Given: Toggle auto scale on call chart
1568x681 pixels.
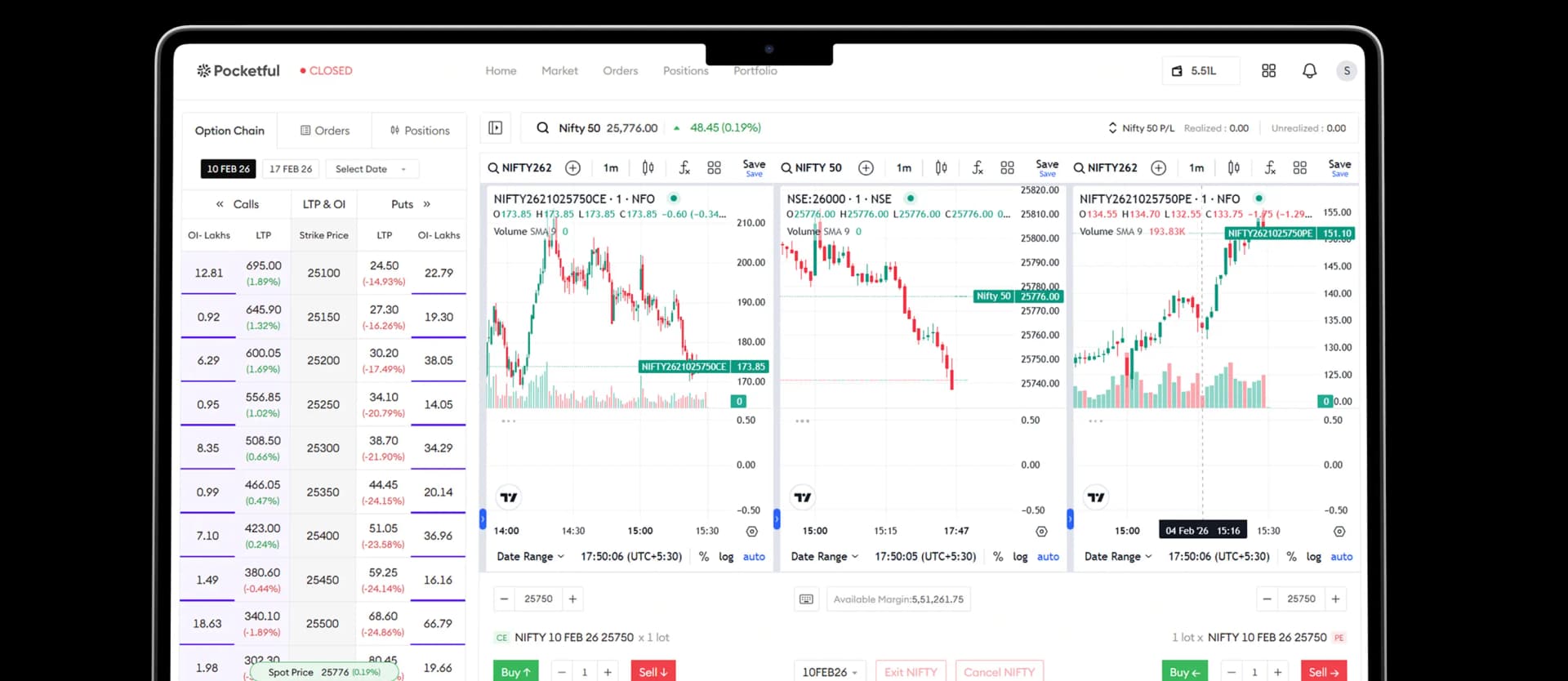Looking at the screenshot, I should click(x=754, y=557).
